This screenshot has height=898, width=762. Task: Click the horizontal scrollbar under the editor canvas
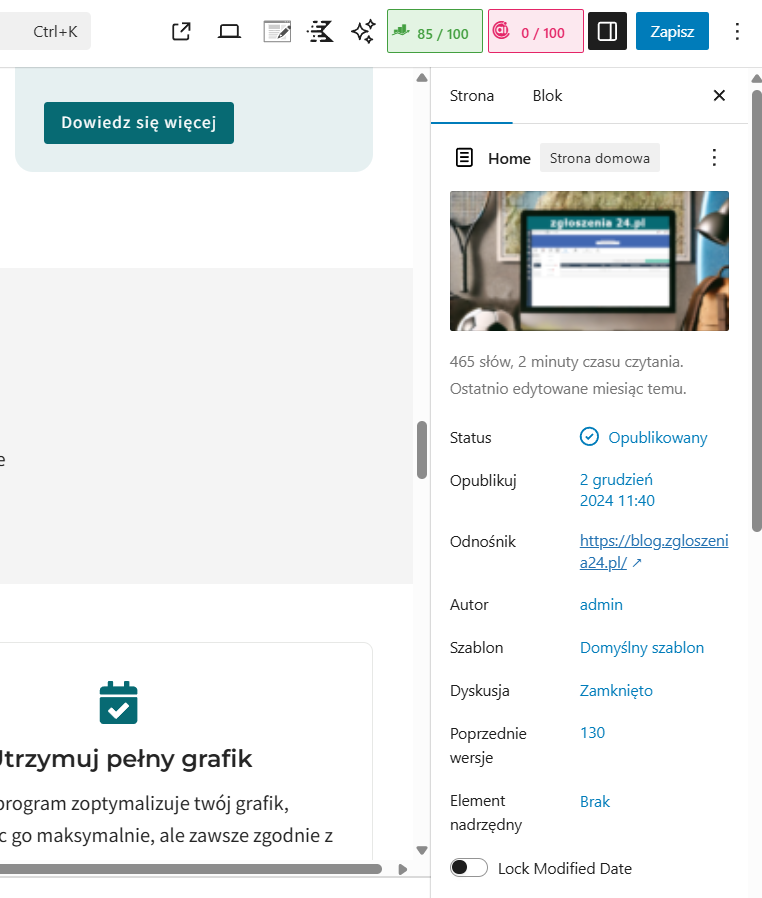(x=190, y=869)
